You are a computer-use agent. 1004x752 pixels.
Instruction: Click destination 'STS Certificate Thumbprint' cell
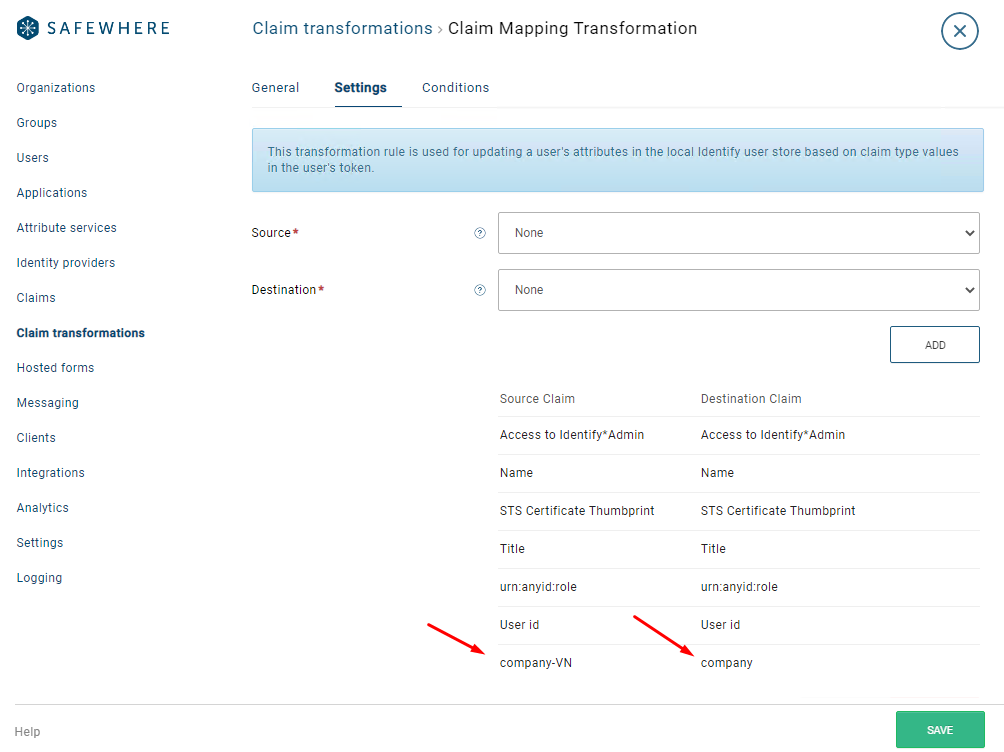click(x=778, y=511)
